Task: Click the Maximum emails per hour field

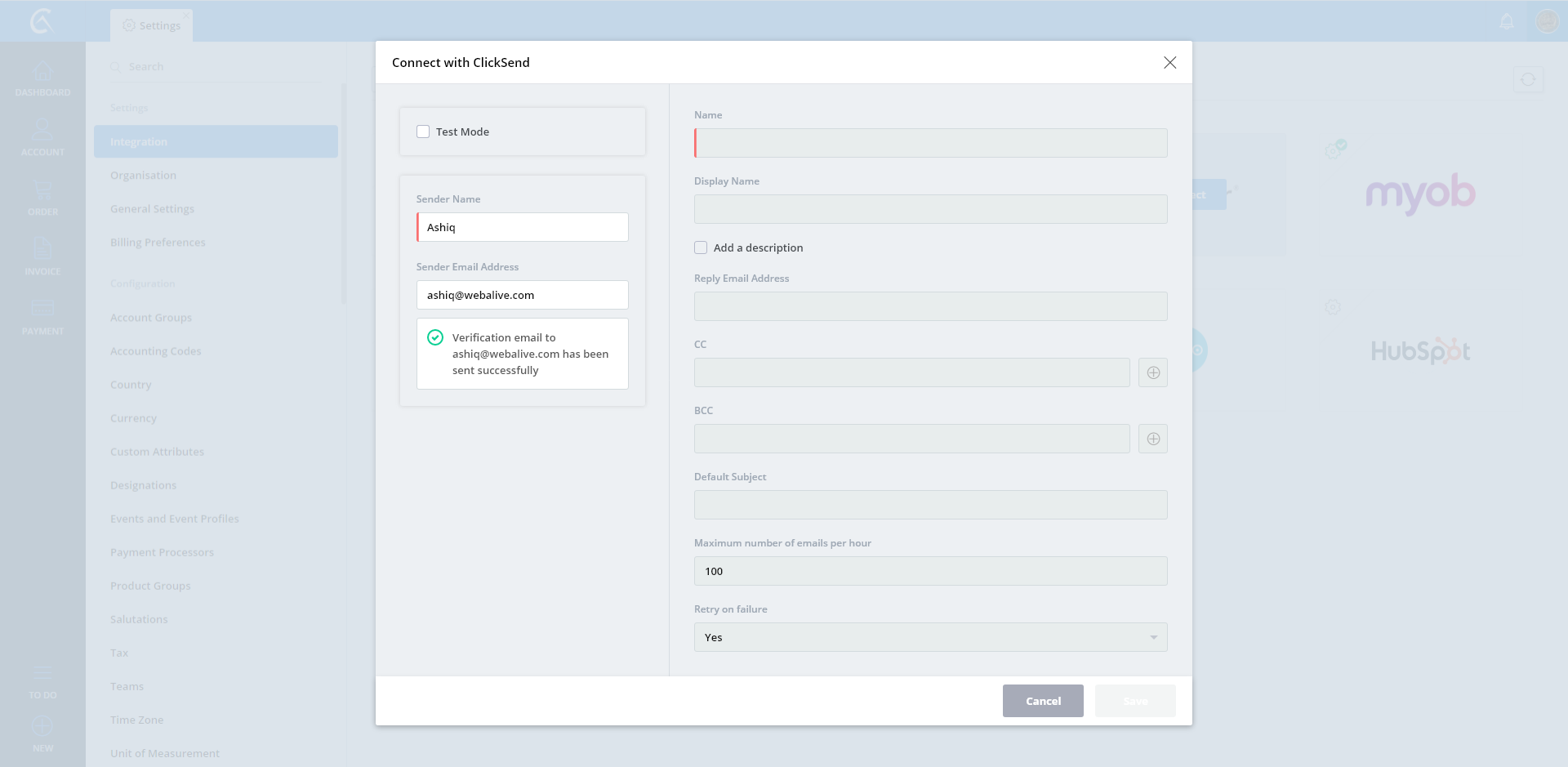Action: [930, 571]
